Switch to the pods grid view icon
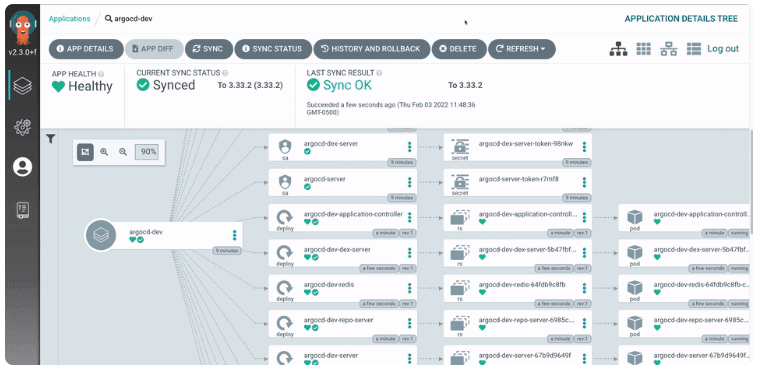This screenshot has width=758, height=381. pos(643,49)
